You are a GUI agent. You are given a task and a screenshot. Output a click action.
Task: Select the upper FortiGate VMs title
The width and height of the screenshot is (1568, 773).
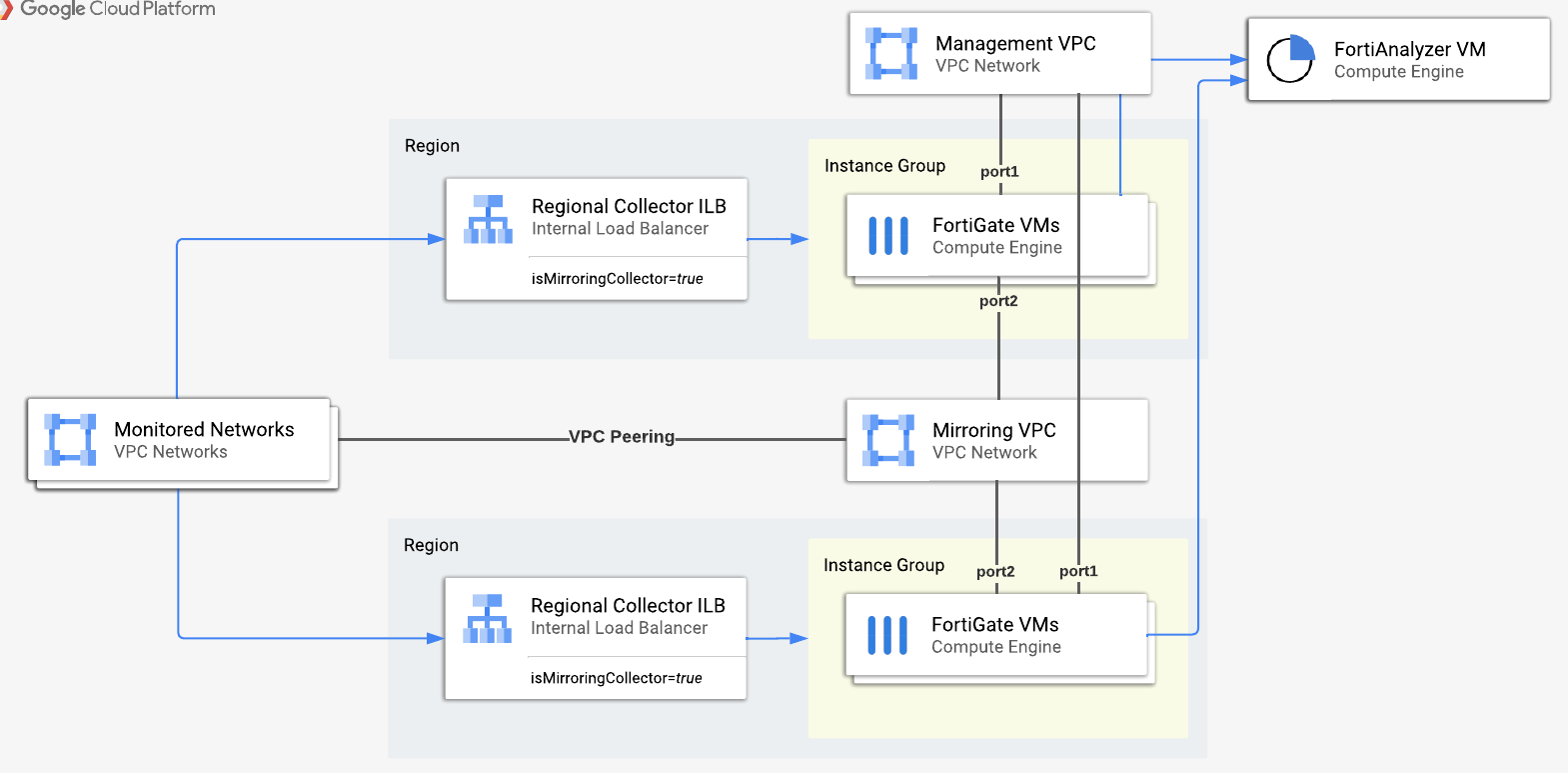tap(995, 225)
